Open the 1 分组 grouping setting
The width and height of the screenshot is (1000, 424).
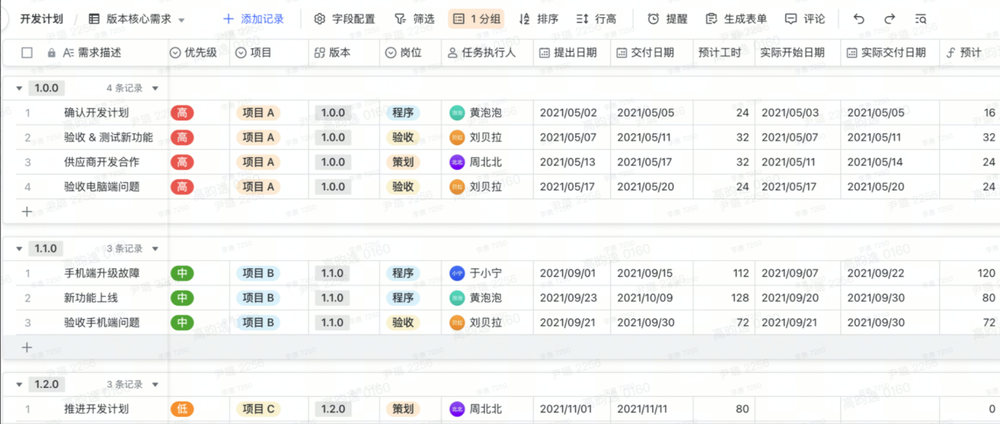pyautogui.click(x=476, y=19)
